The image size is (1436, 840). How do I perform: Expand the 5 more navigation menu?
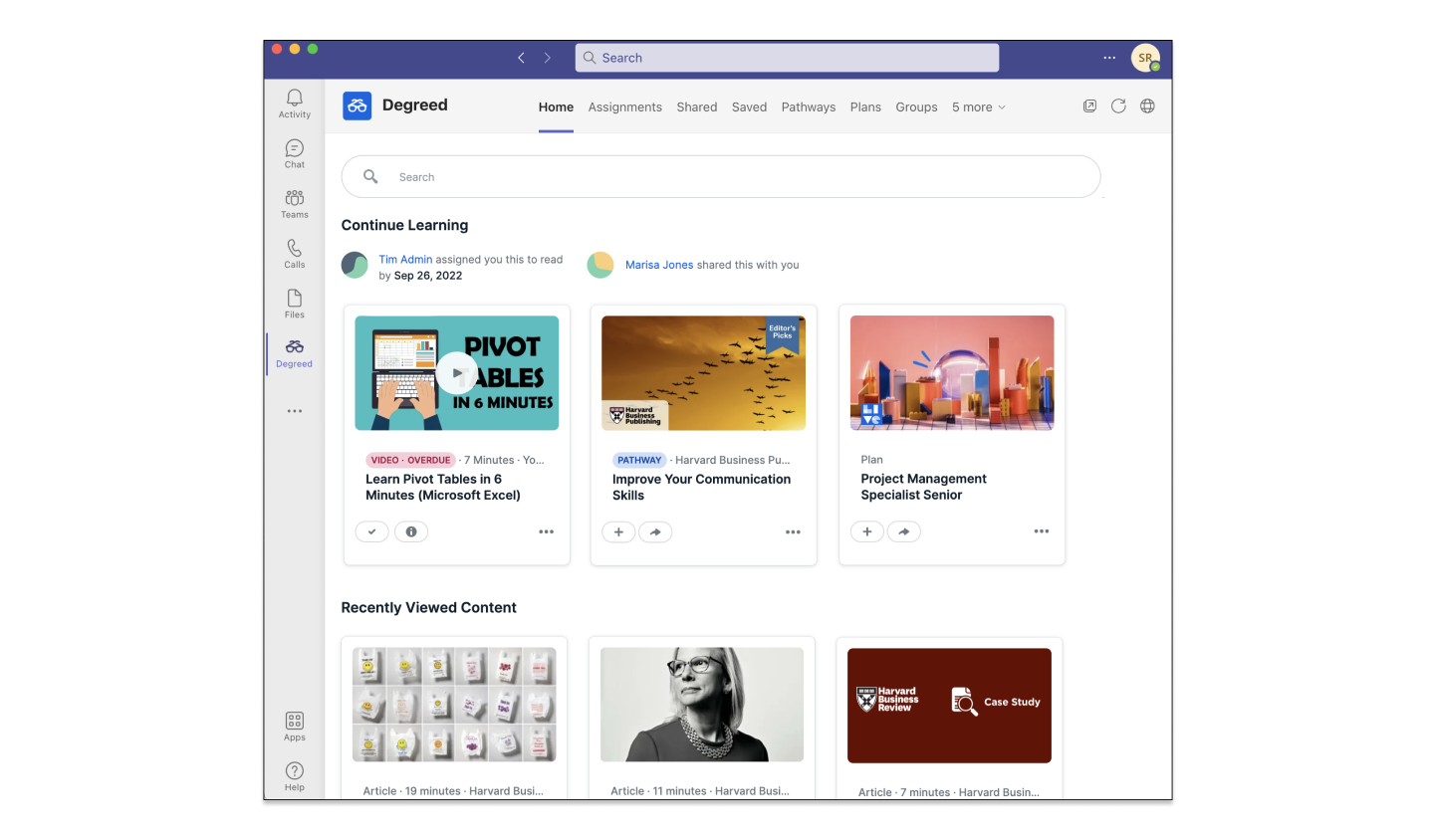pyautogui.click(x=978, y=106)
